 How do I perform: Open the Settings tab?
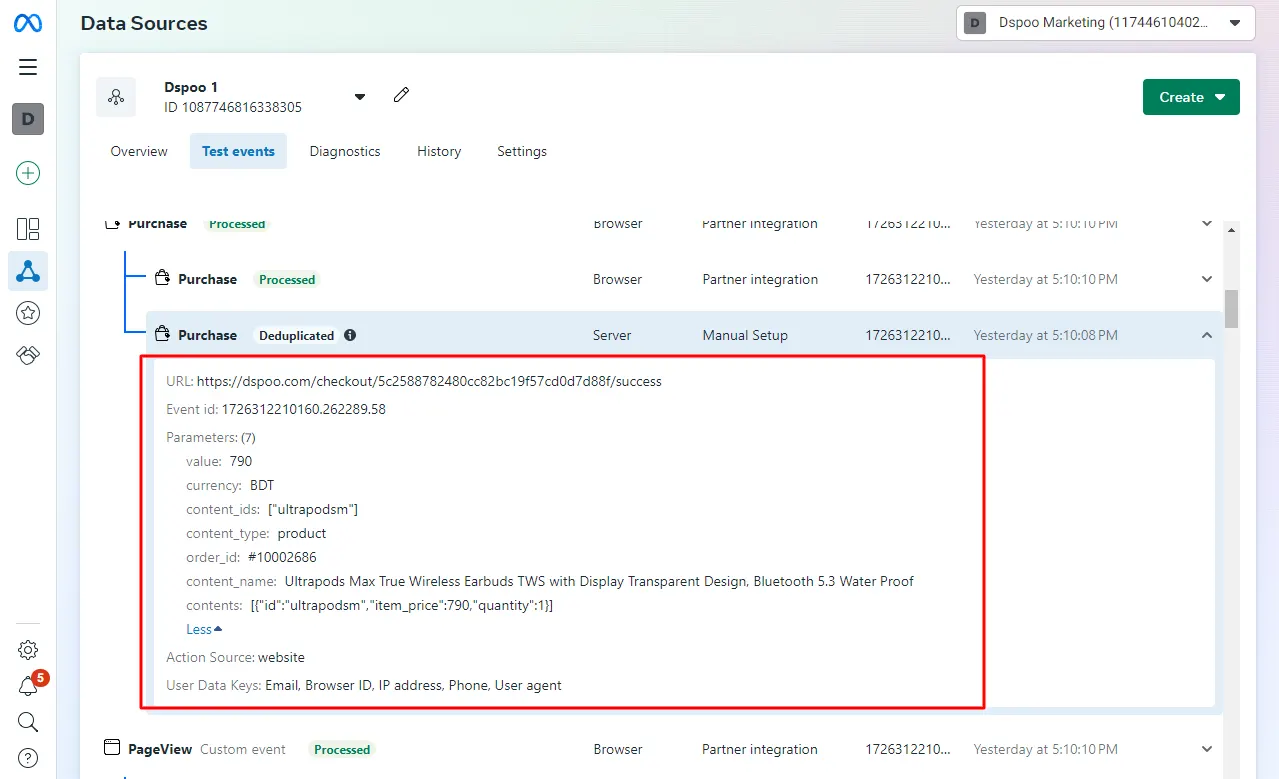[x=522, y=151]
